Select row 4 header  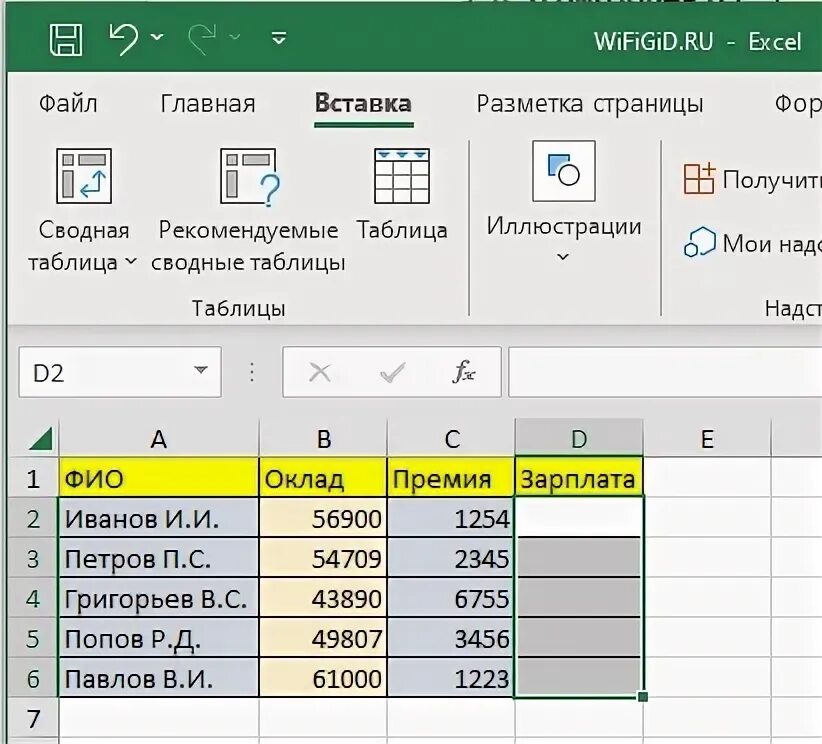coord(33,598)
